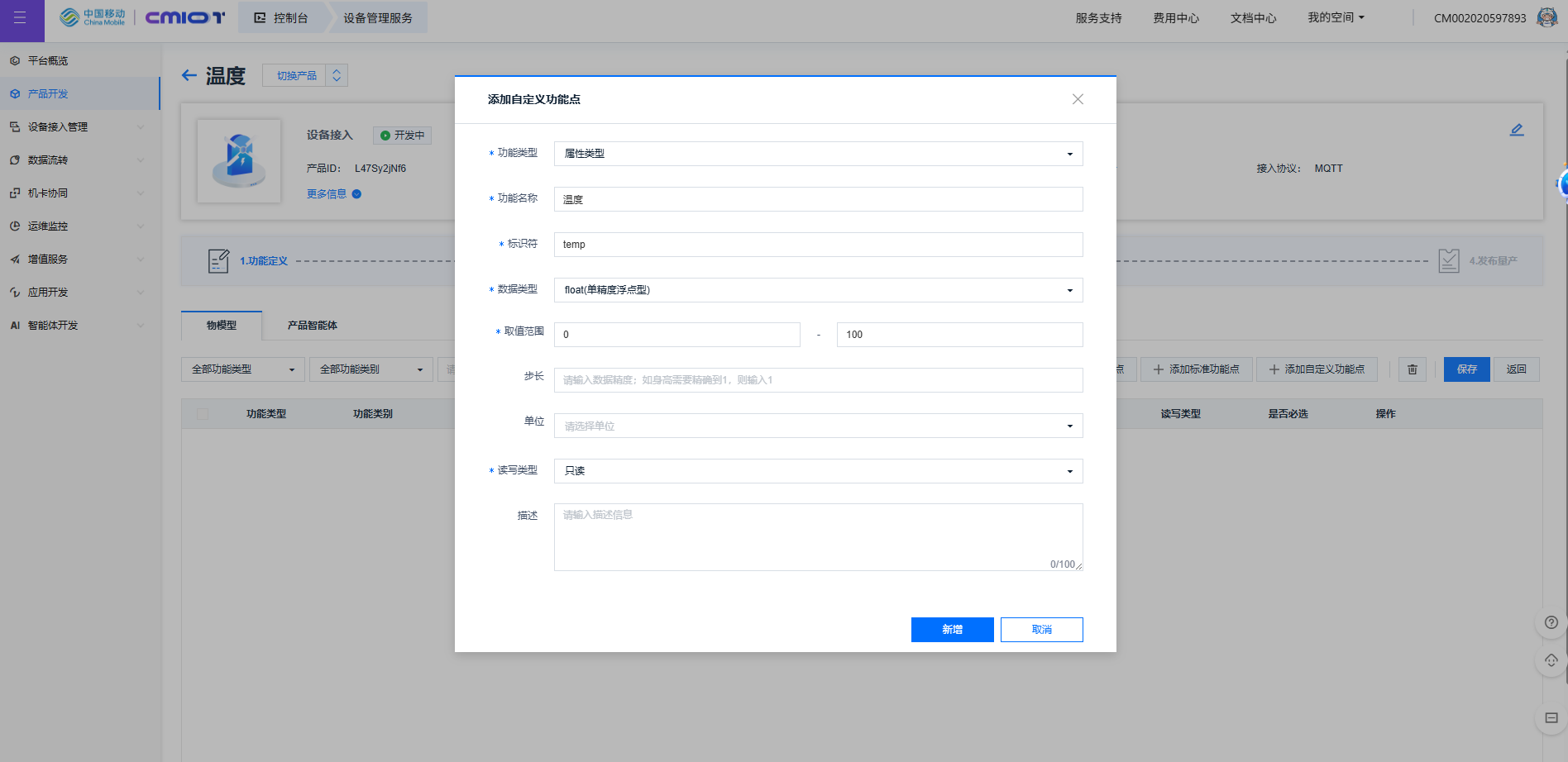Viewport: 1568px width, 762px height.
Task: Click the 取消 button
Action: (x=1041, y=630)
